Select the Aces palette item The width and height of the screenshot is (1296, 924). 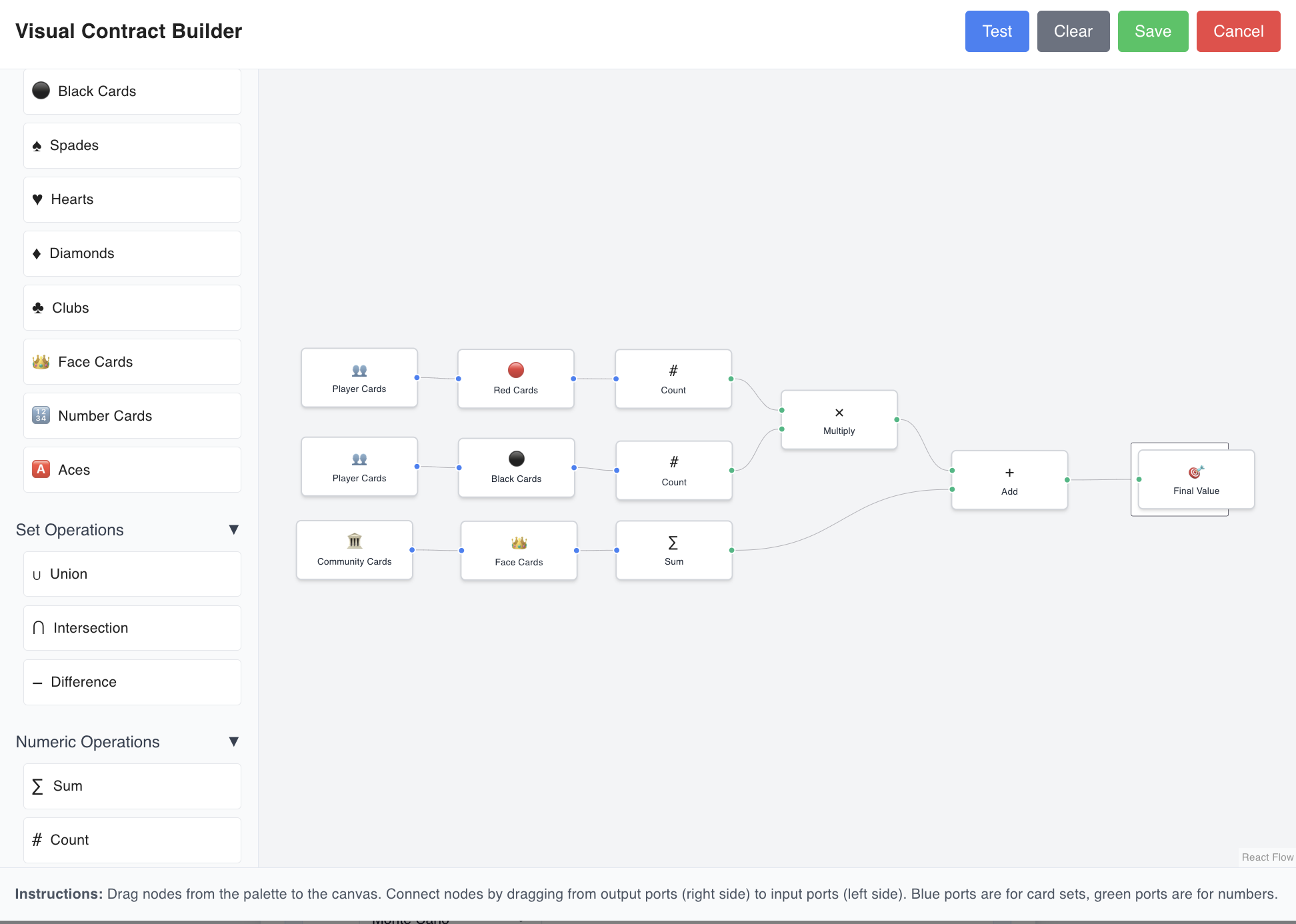coord(131,469)
